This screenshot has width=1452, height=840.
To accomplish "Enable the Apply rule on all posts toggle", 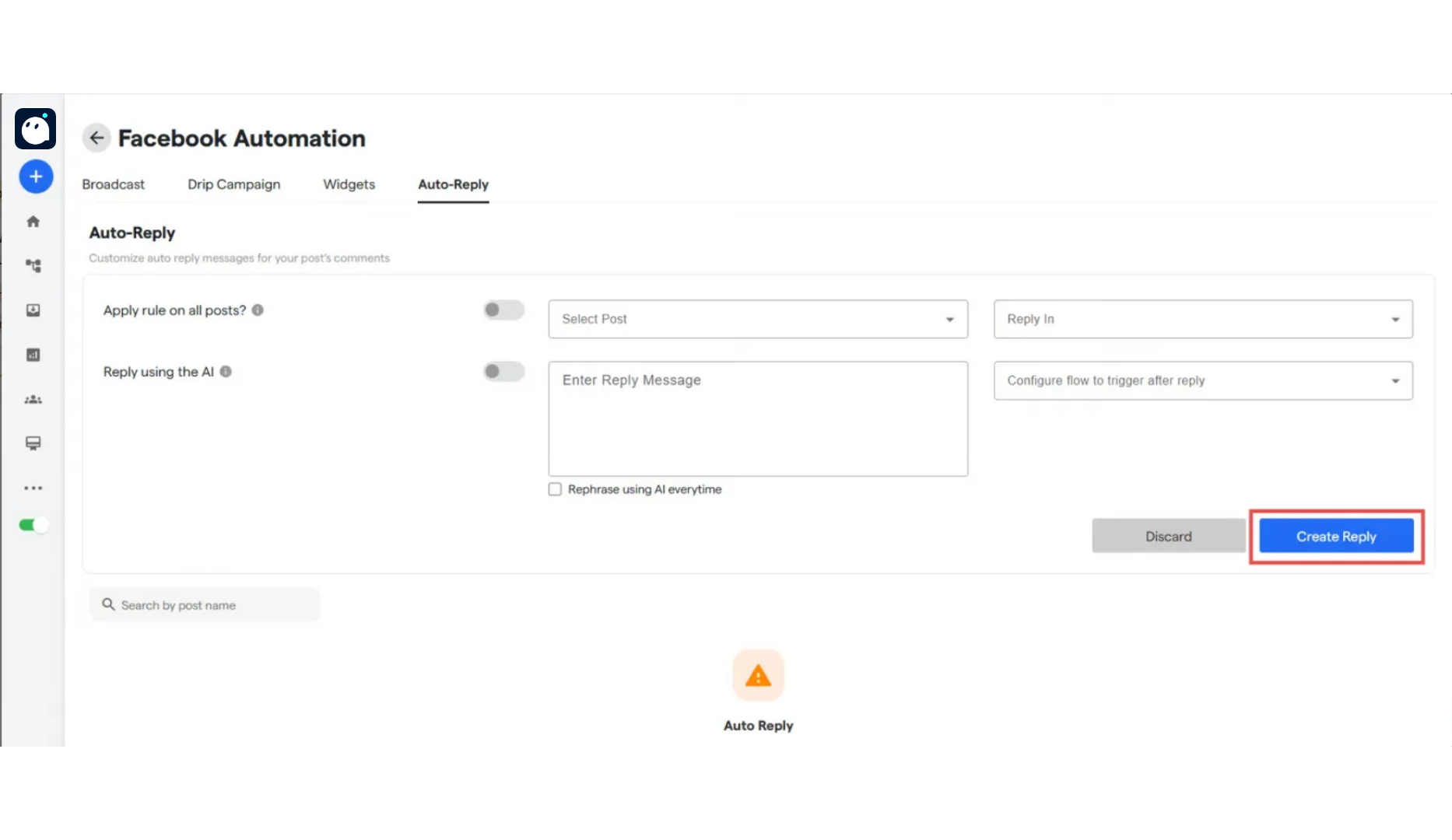I will (x=503, y=310).
